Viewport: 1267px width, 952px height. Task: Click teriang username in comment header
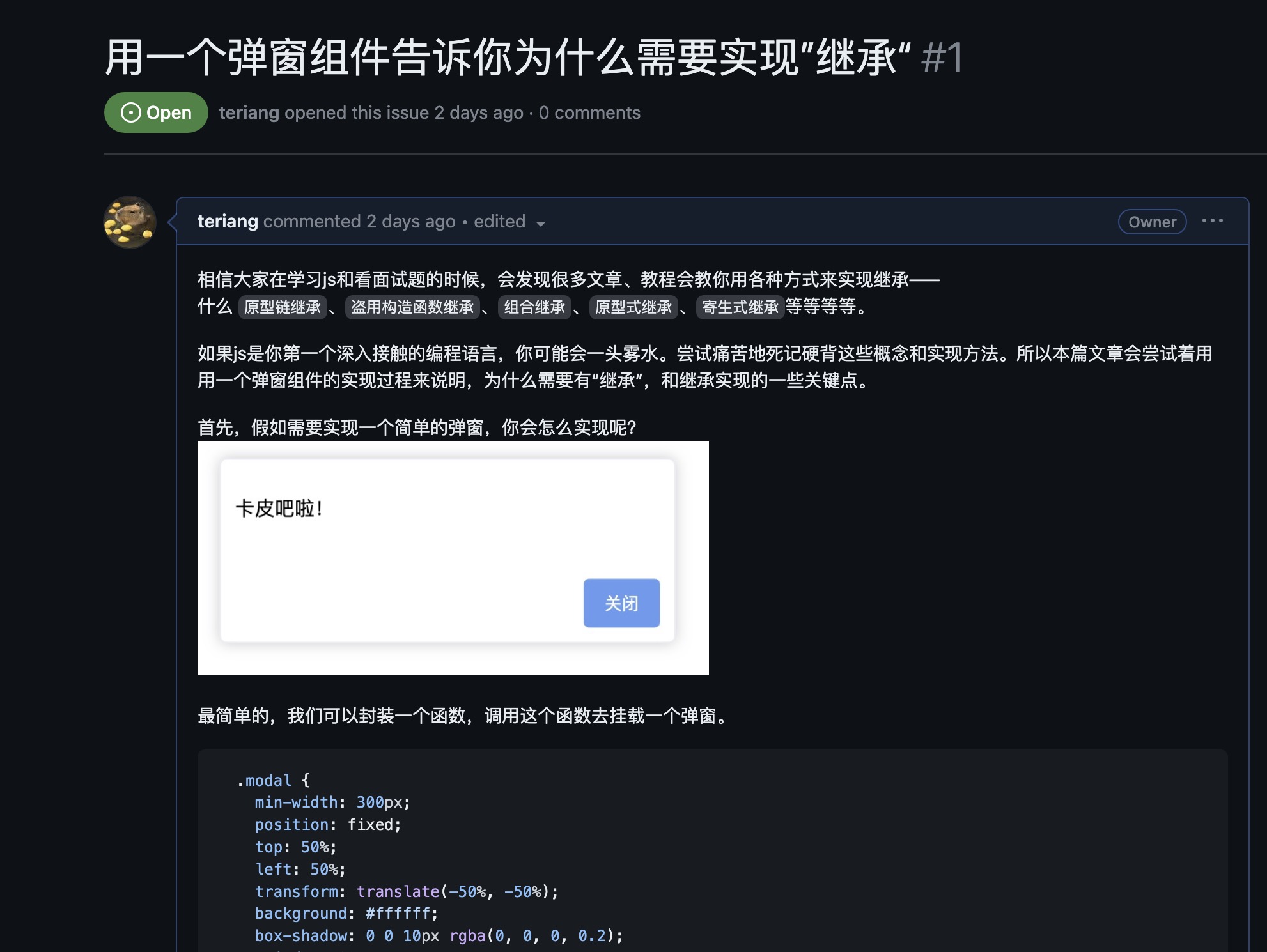pos(228,221)
